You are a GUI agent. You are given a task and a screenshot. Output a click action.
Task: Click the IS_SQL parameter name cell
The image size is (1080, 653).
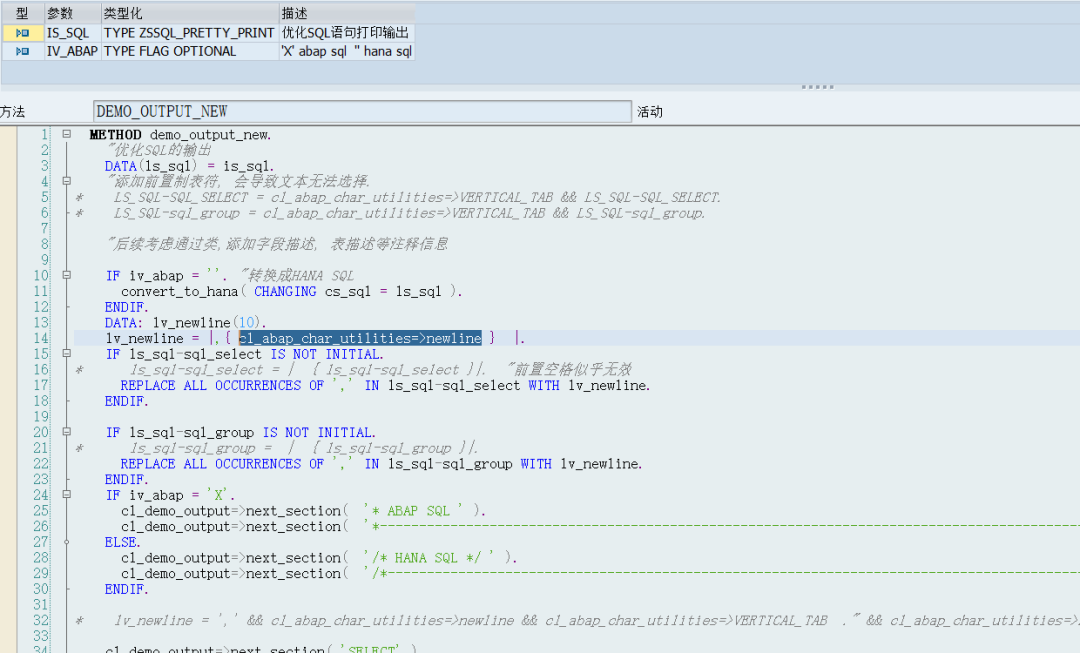click(x=73, y=32)
